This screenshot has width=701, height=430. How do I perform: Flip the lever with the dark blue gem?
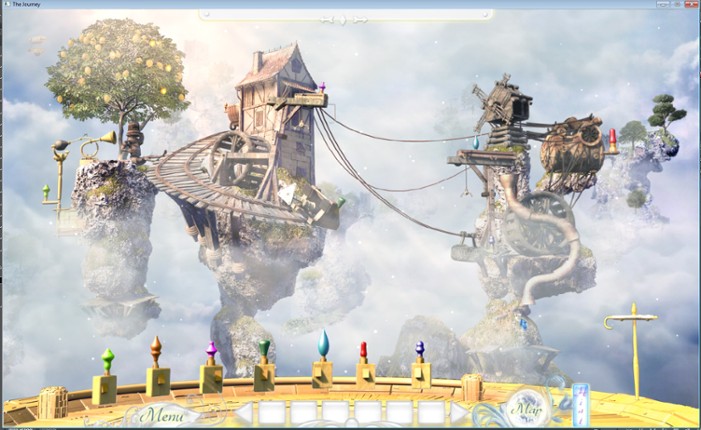421,366
